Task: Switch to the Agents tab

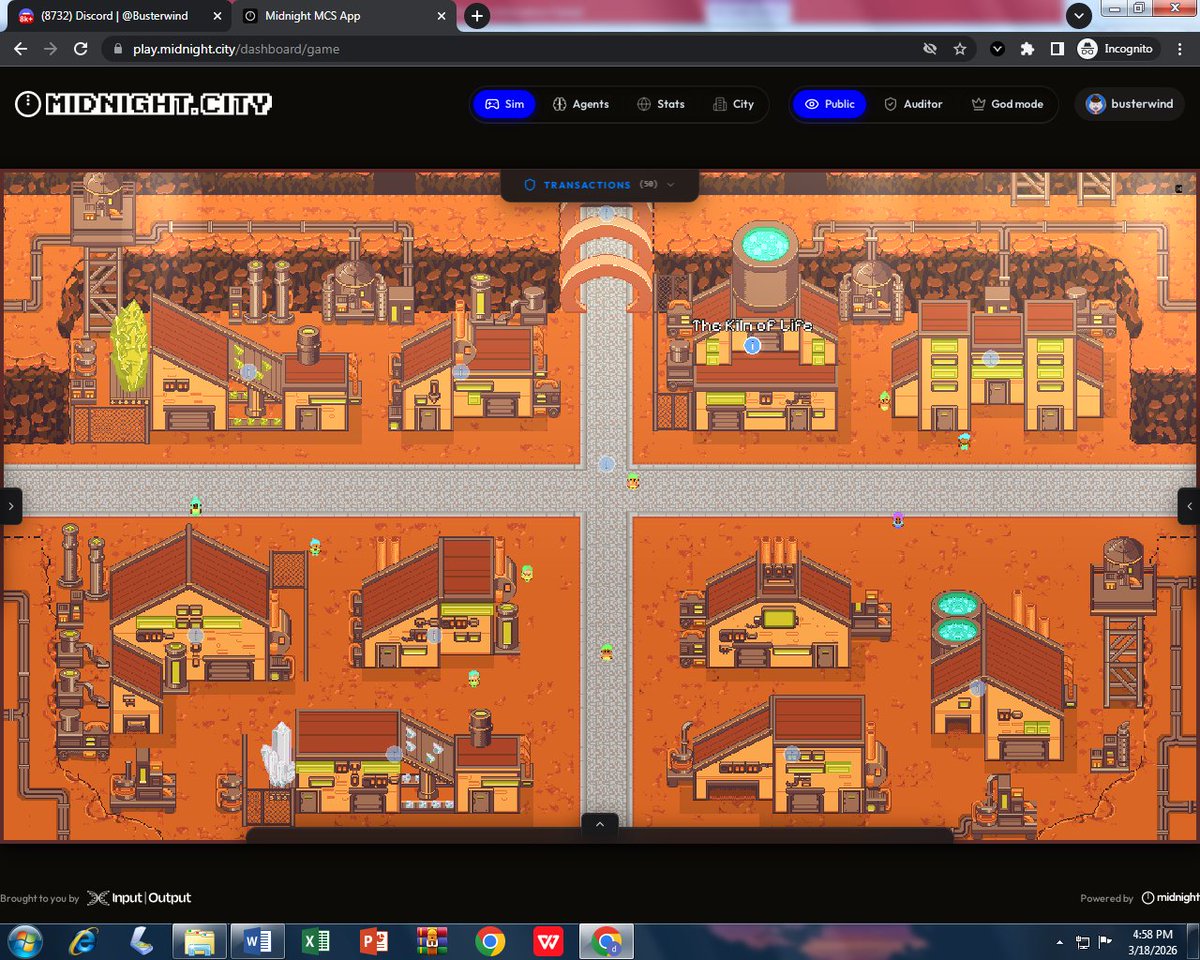Action: [x=581, y=104]
